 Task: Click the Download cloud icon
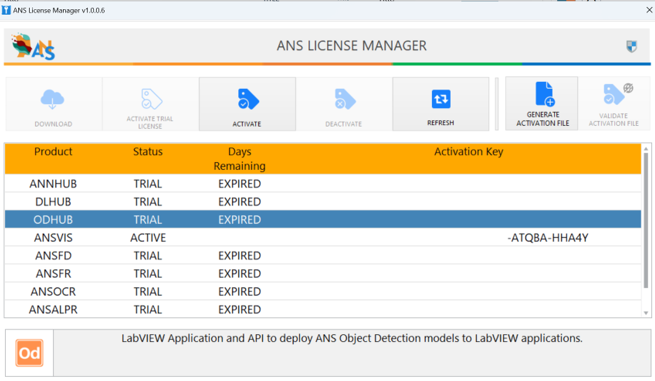(53, 99)
